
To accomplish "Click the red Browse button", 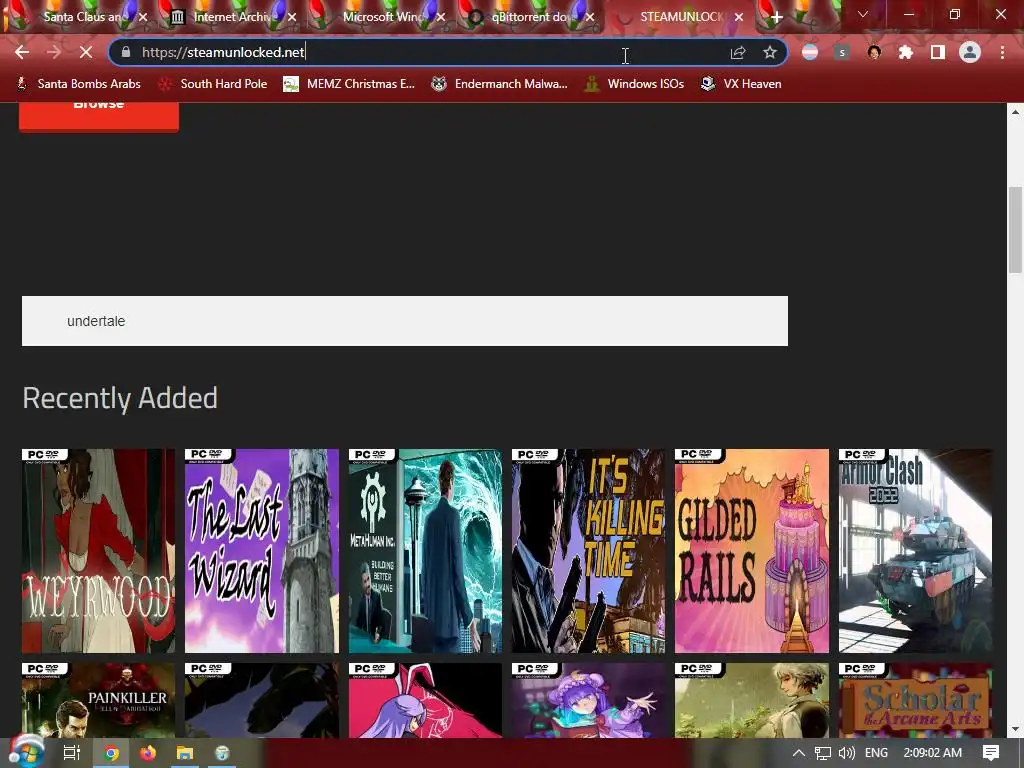I will (99, 116).
